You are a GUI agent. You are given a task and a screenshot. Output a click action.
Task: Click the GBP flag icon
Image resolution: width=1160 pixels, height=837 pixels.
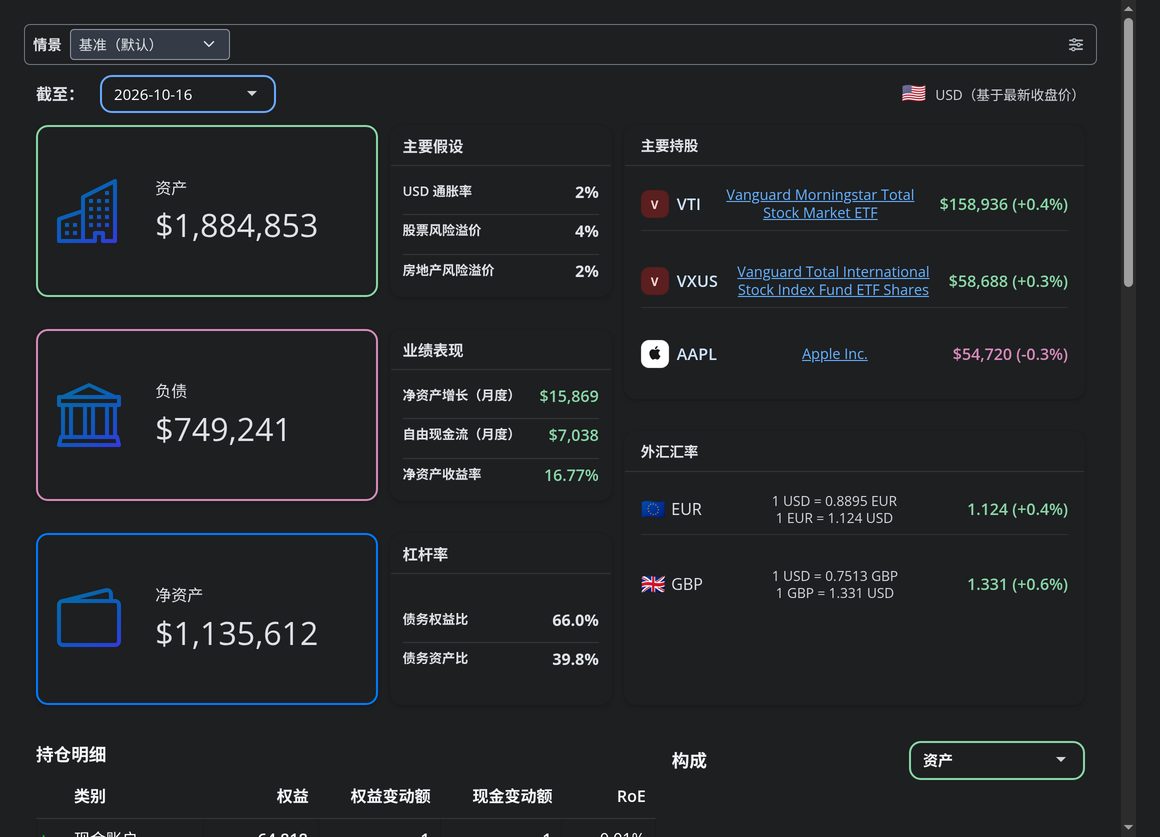652,584
